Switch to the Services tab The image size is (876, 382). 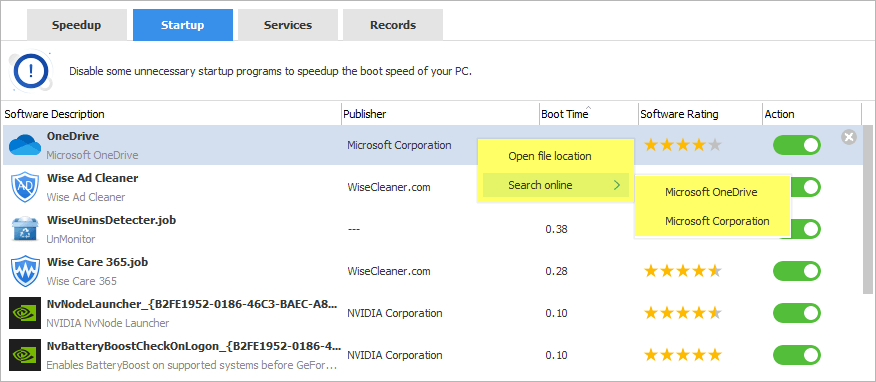[x=288, y=25]
